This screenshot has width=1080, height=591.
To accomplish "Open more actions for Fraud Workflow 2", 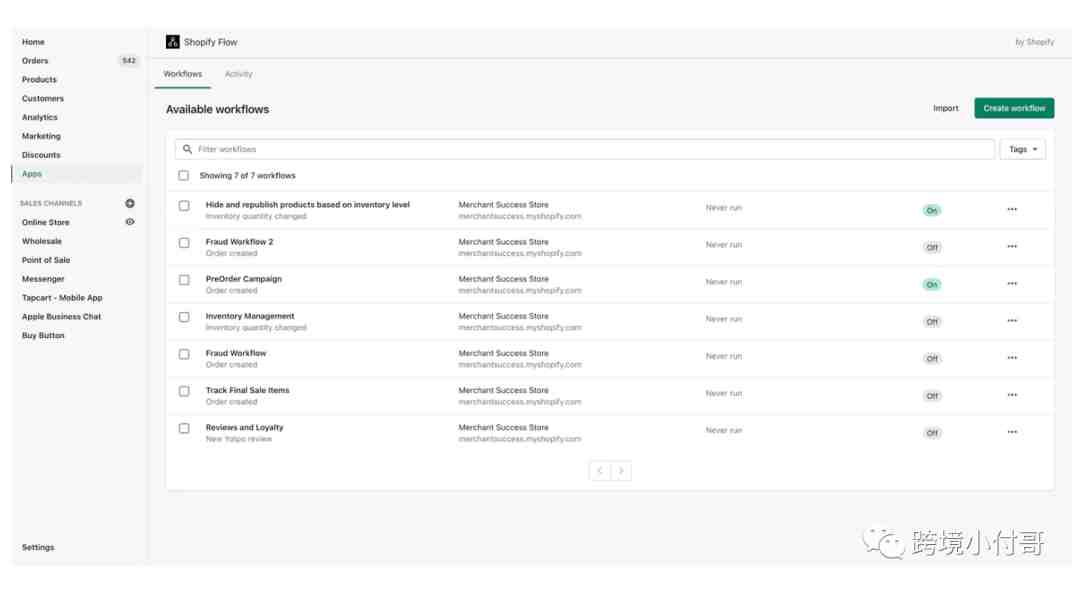I will point(1012,247).
